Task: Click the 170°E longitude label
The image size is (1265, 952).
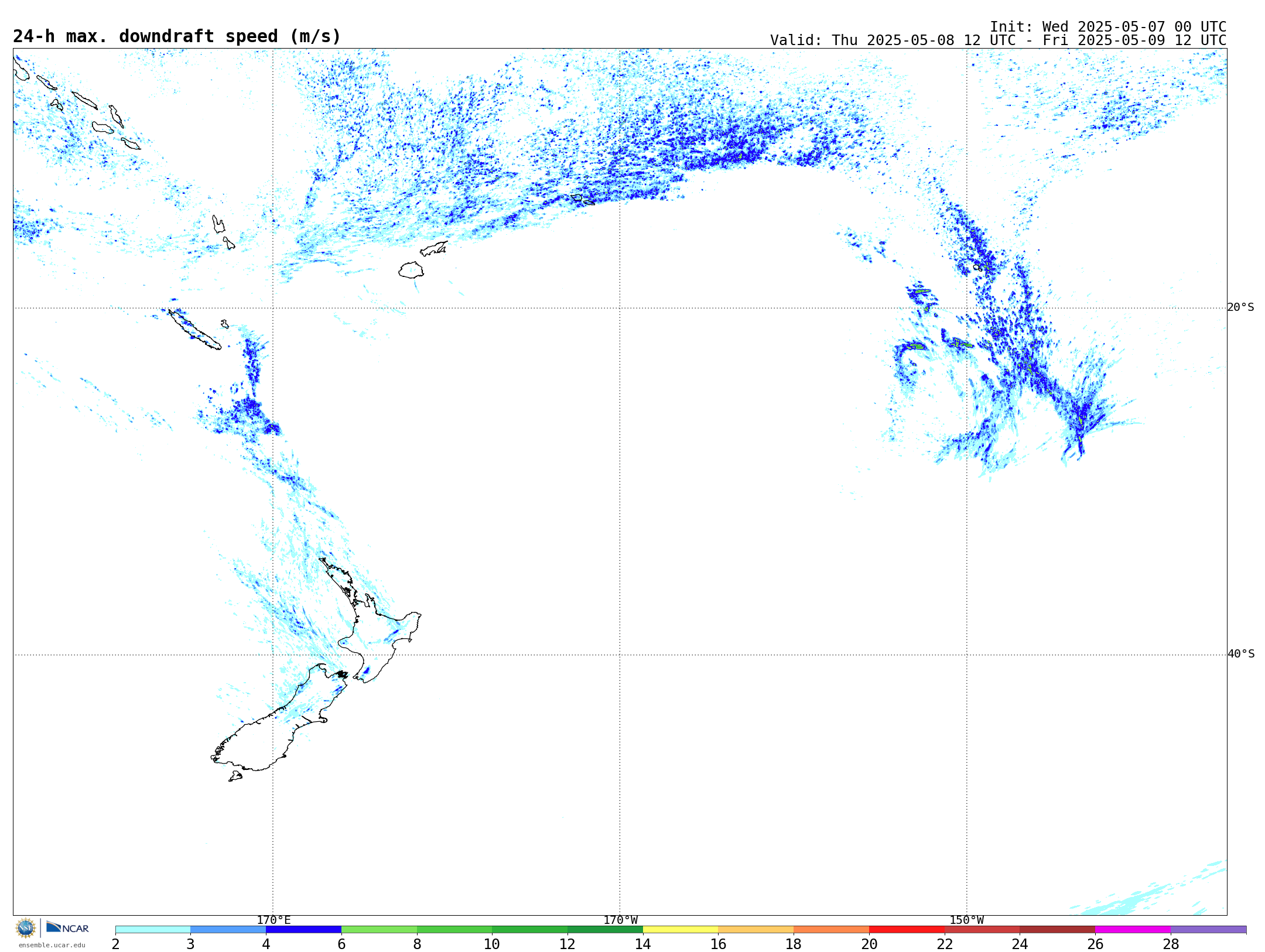Action: [x=273, y=920]
